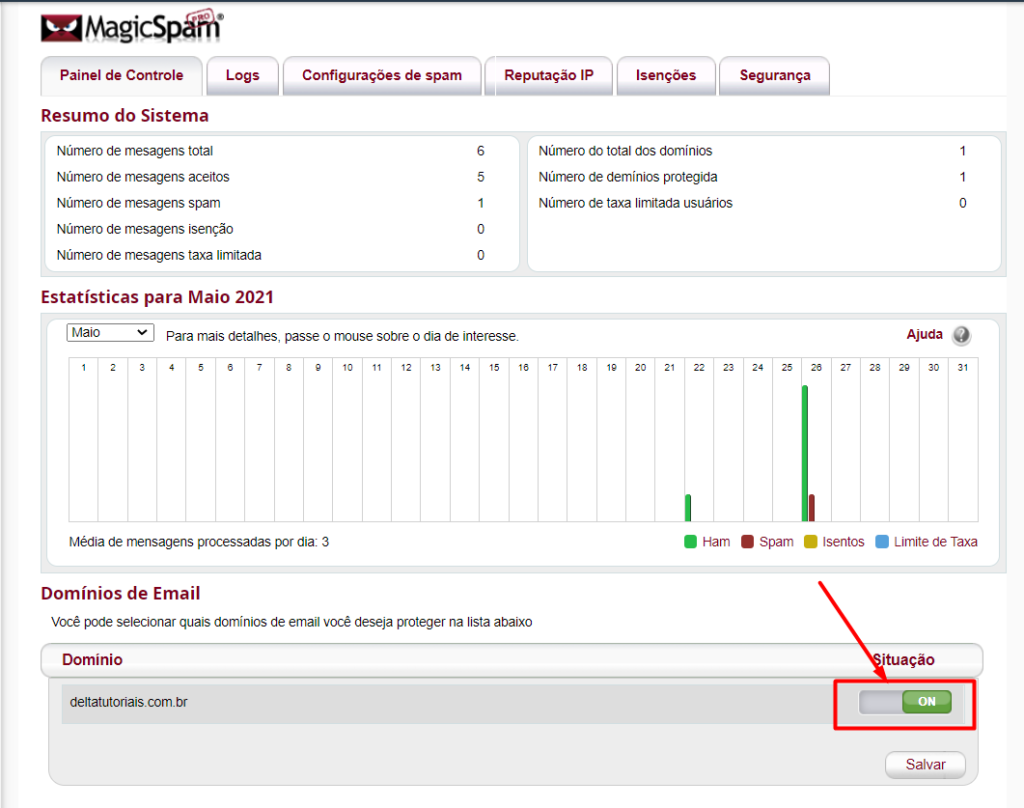
Task: Click the Ajuda help link
Action: [x=924, y=334]
